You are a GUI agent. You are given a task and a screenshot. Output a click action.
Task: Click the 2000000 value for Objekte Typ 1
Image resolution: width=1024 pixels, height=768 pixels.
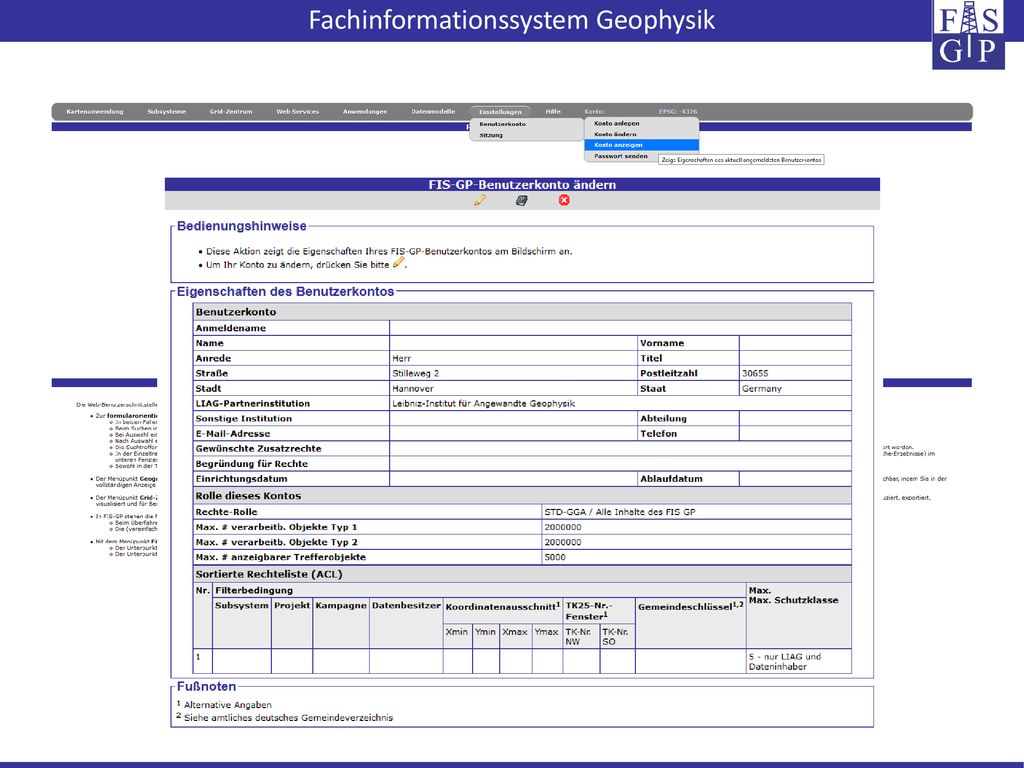[563, 526]
